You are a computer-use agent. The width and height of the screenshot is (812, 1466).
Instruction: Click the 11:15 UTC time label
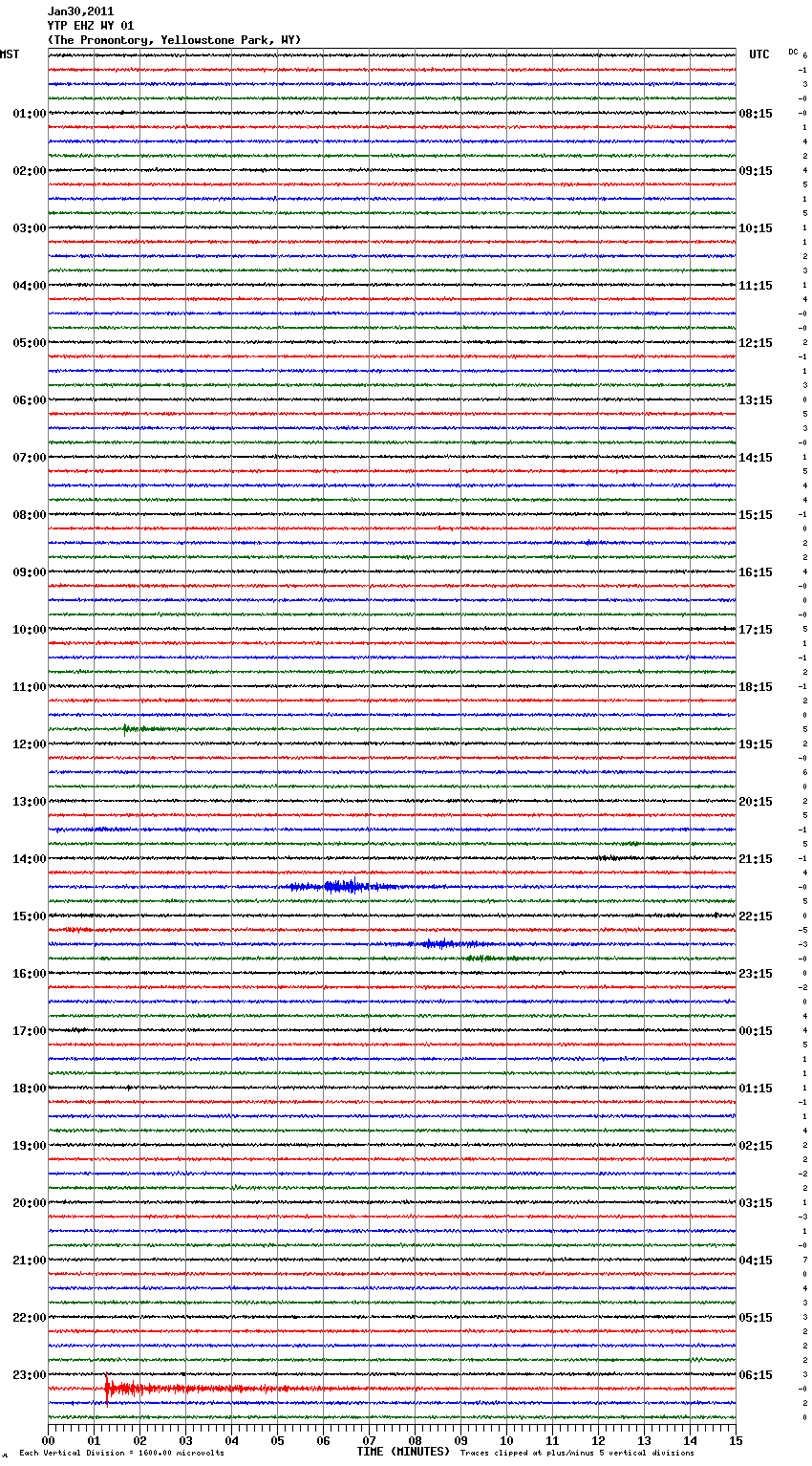tap(756, 286)
